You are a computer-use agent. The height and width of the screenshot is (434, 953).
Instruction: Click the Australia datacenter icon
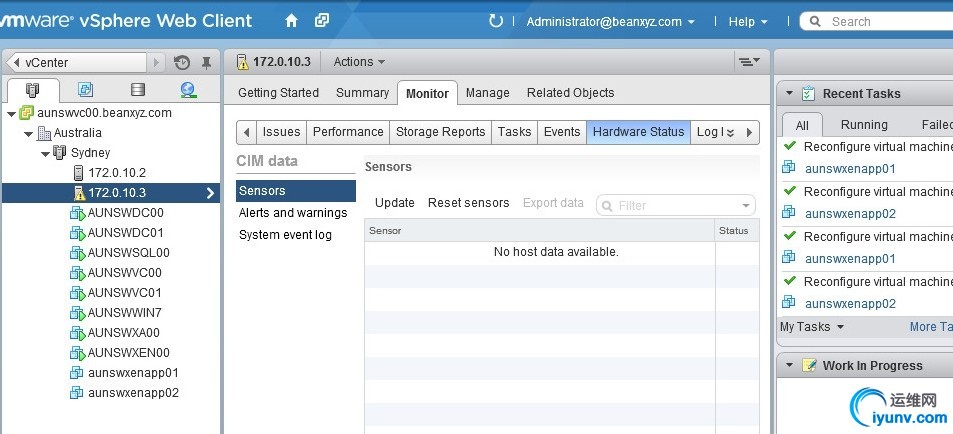[x=44, y=133]
